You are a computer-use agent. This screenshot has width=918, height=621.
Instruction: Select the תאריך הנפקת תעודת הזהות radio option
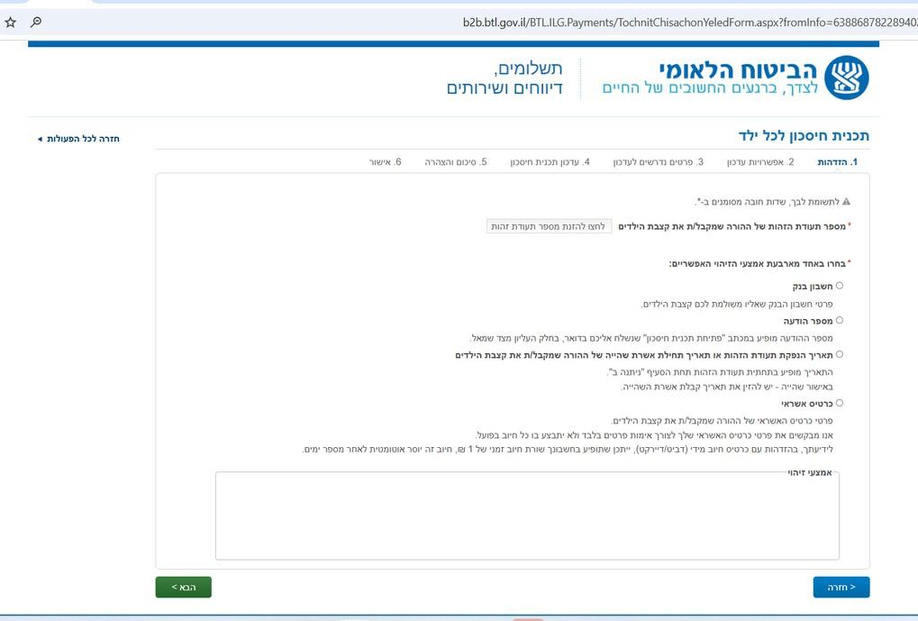(x=840, y=354)
